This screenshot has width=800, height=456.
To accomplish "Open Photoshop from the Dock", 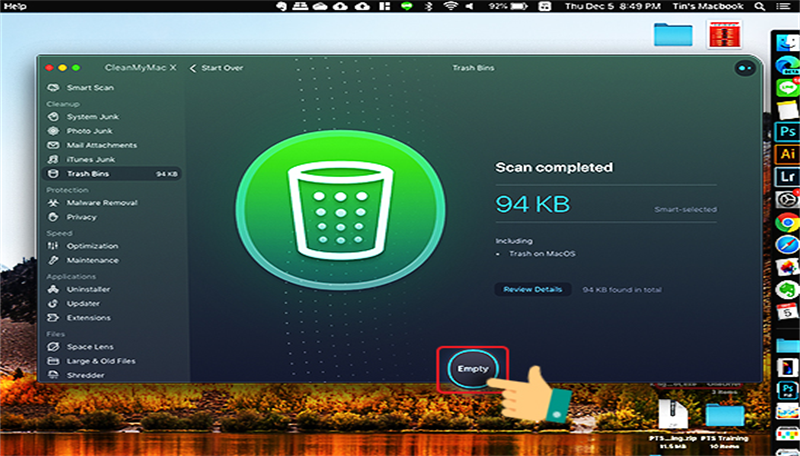I will [787, 132].
